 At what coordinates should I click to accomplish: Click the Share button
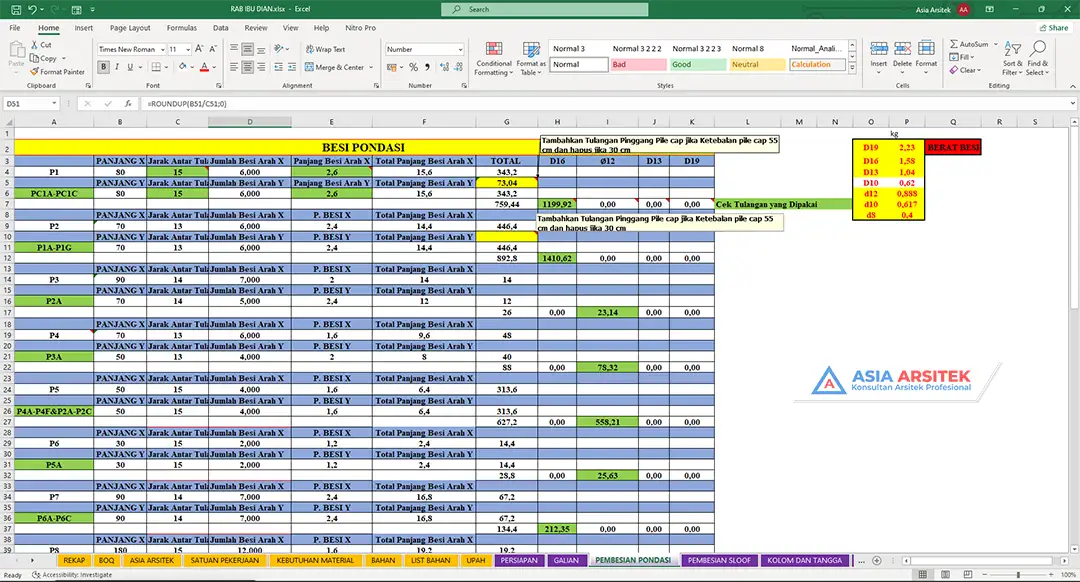point(1054,28)
